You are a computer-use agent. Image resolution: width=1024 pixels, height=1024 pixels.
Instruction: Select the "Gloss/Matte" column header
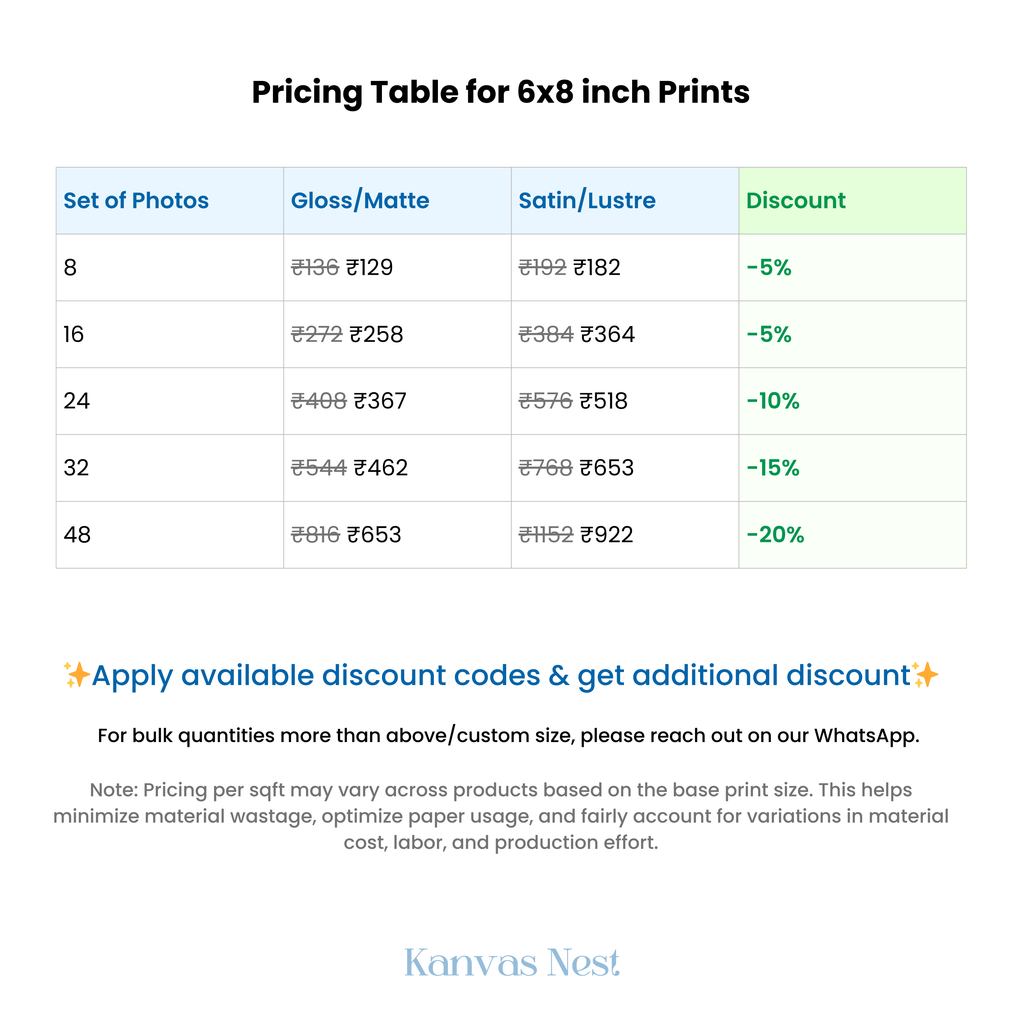(360, 200)
